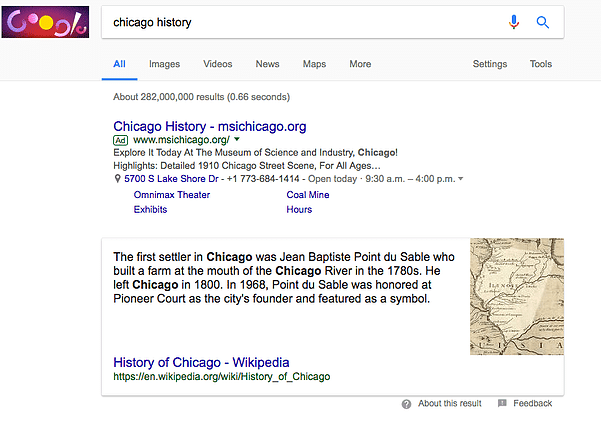Switch to the Videos tab
This screenshot has height=421, width=601.
[217, 64]
